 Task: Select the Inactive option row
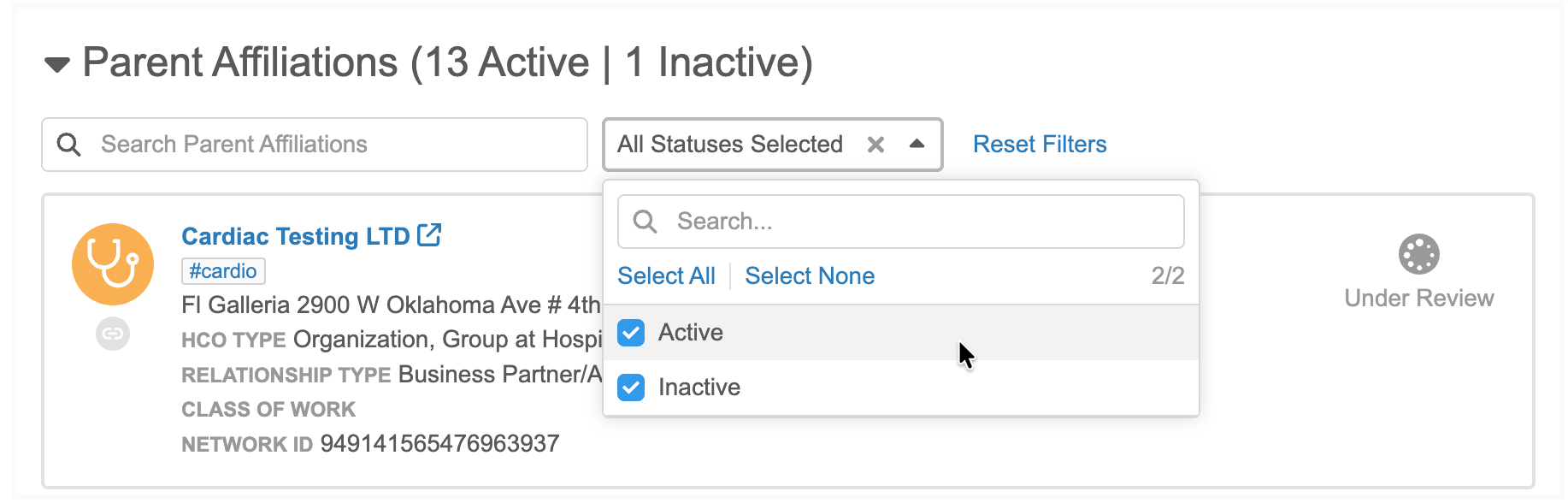[901, 388]
